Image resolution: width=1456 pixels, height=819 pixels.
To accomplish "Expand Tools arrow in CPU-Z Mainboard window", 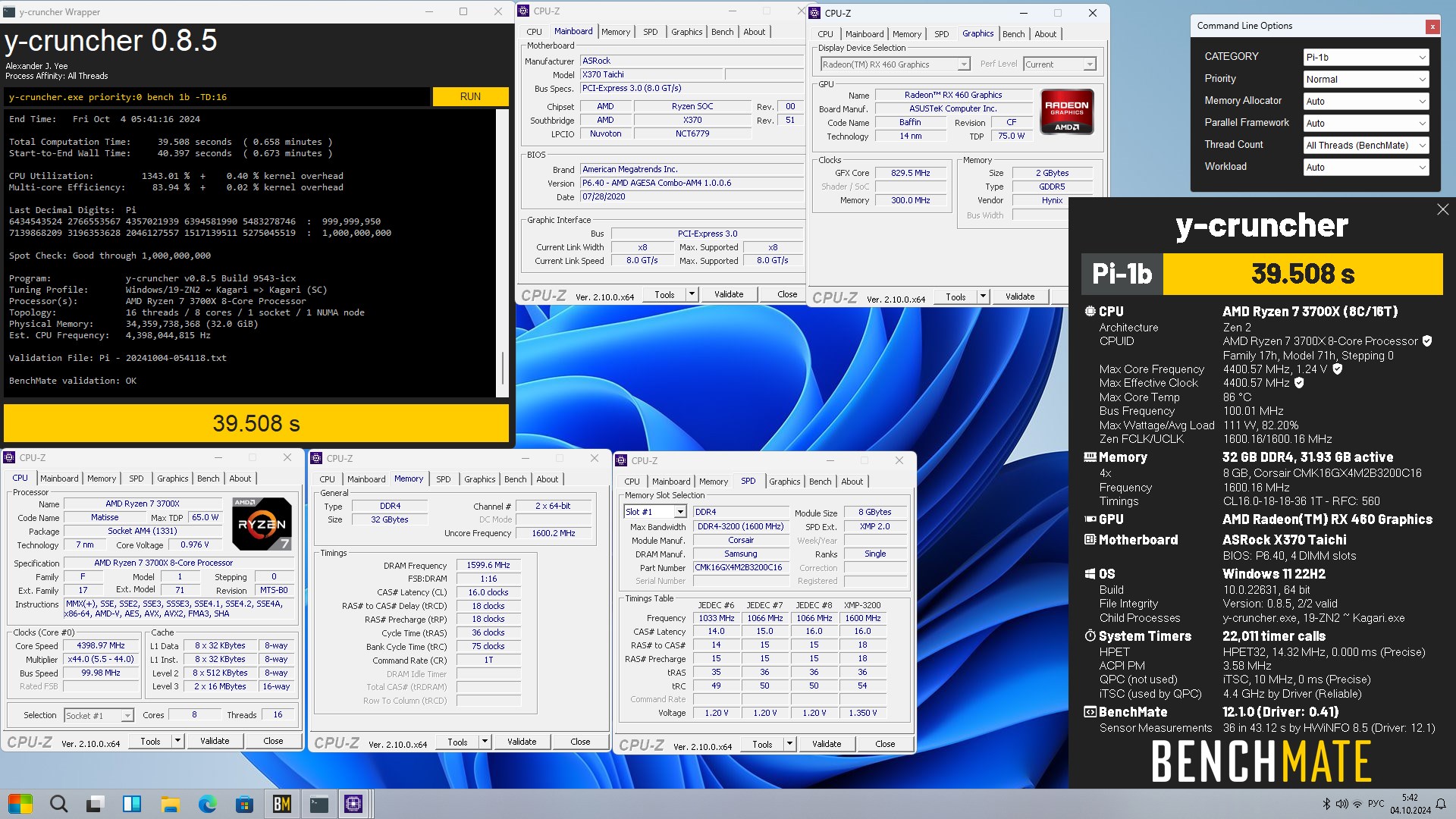I will point(692,294).
